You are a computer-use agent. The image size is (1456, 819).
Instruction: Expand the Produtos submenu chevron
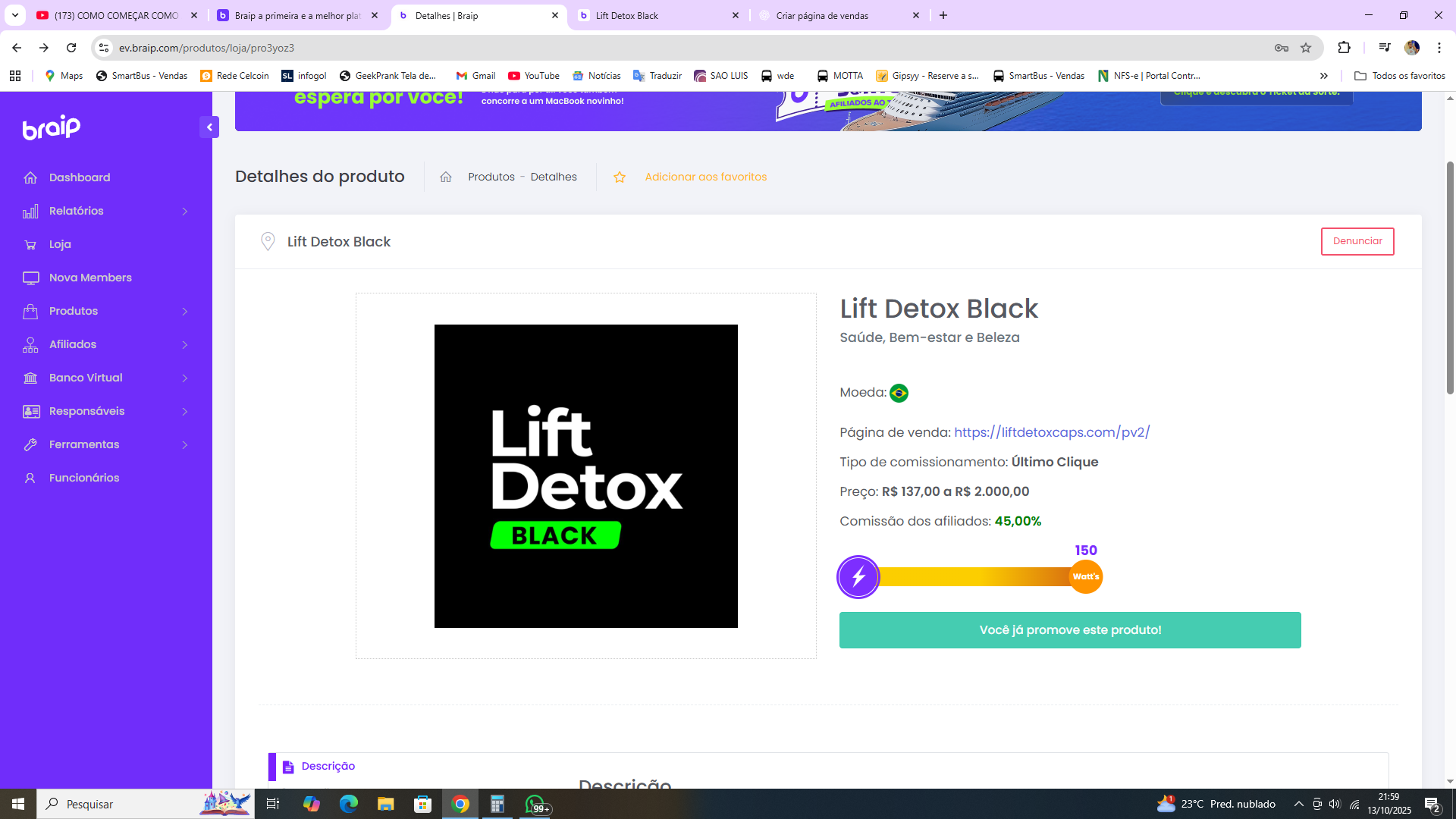point(184,311)
